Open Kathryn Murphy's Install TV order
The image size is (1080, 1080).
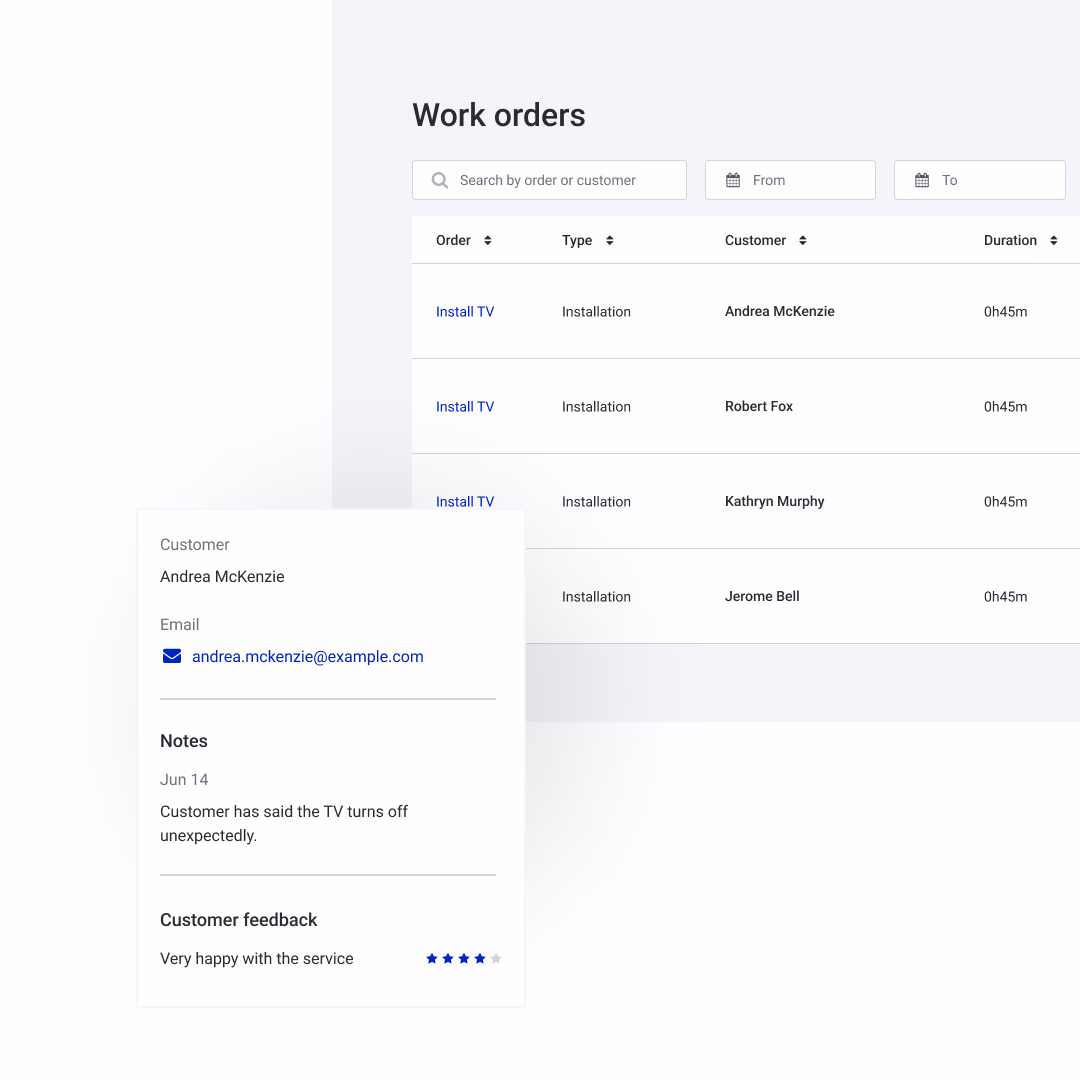[x=464, y=501]
